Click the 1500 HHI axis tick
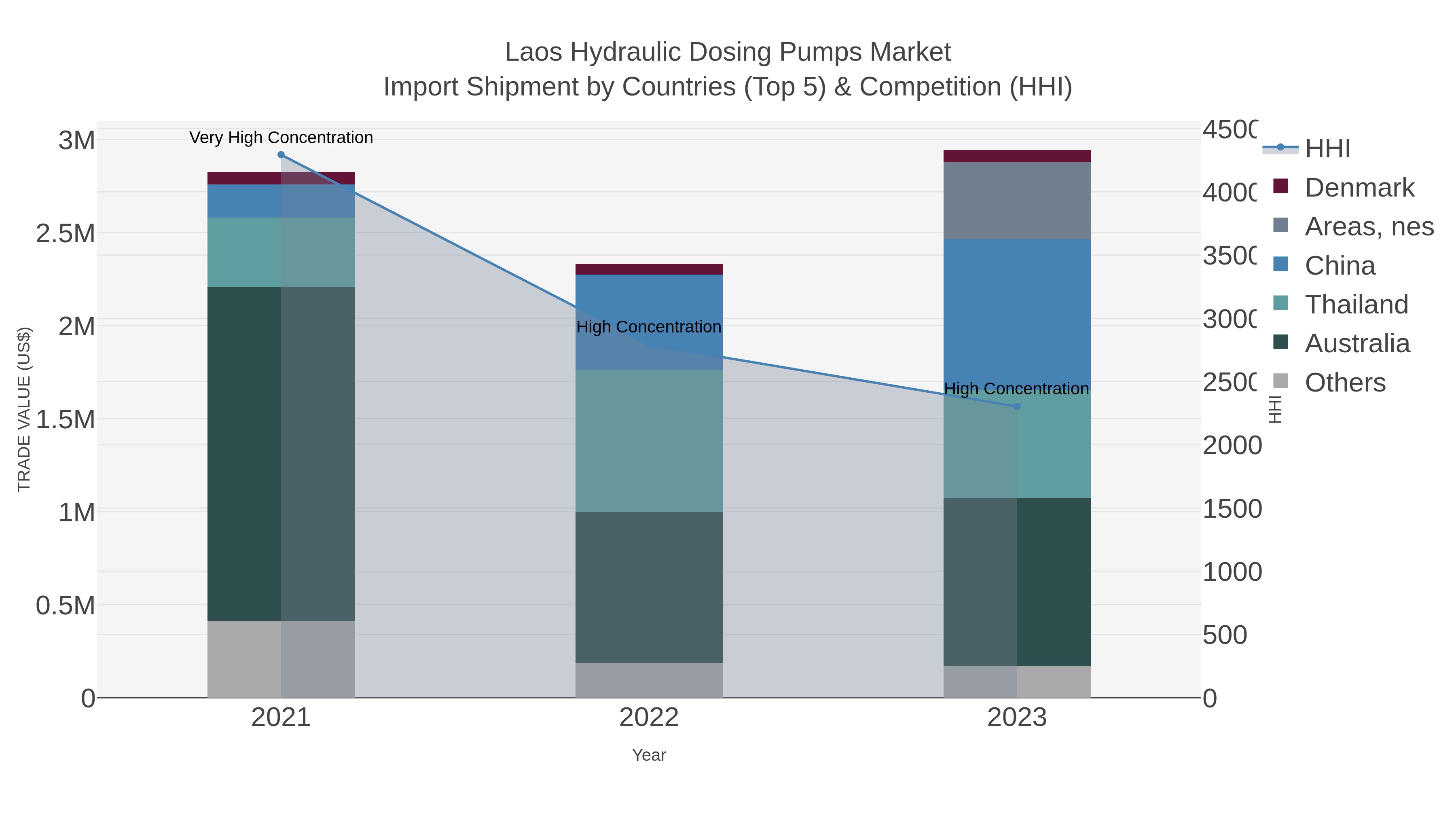This screenshot has height=819, width=1456. [x=1232, y=509]
